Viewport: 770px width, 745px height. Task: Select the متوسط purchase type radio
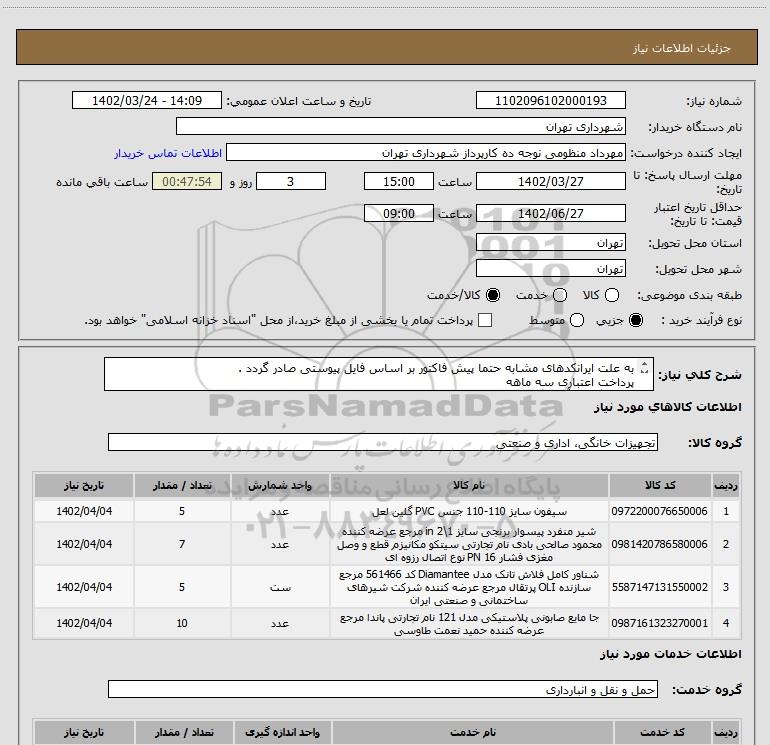coord(577,320)
